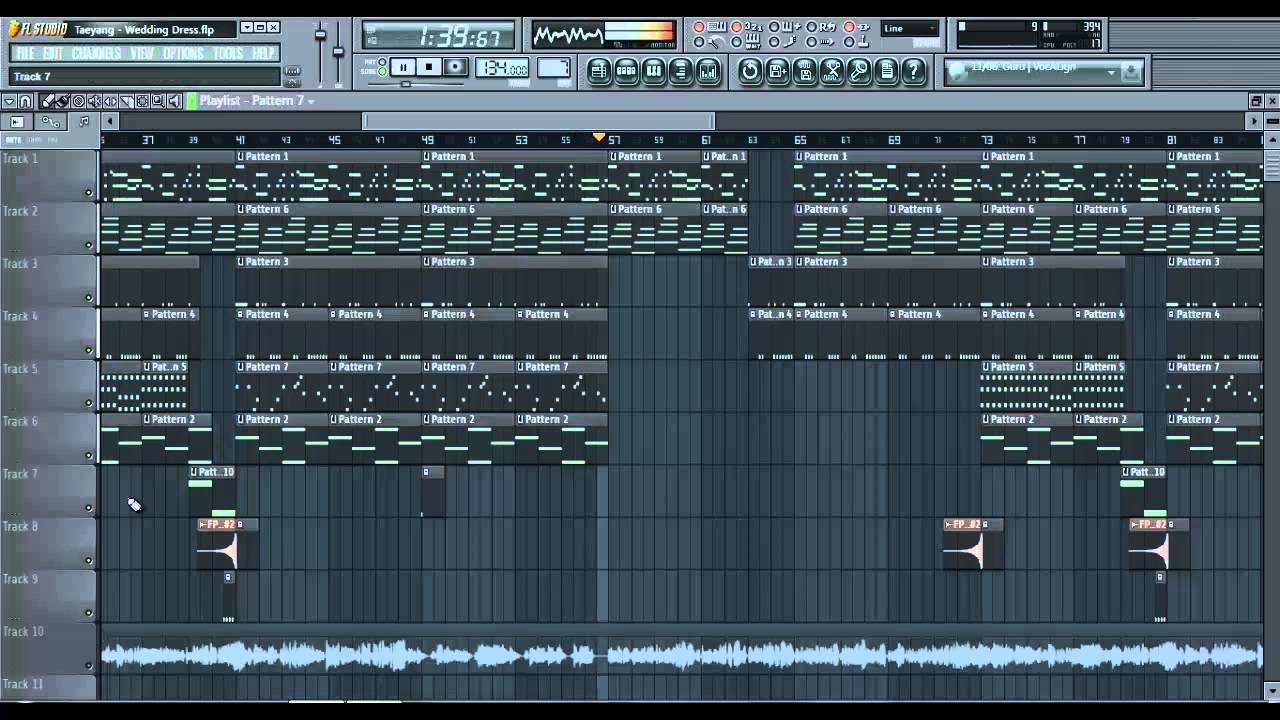The width and height of the screenshot is (1280, 720).
Task: Toggle typing keyboard to piano switch
Action: click(699, 27)
